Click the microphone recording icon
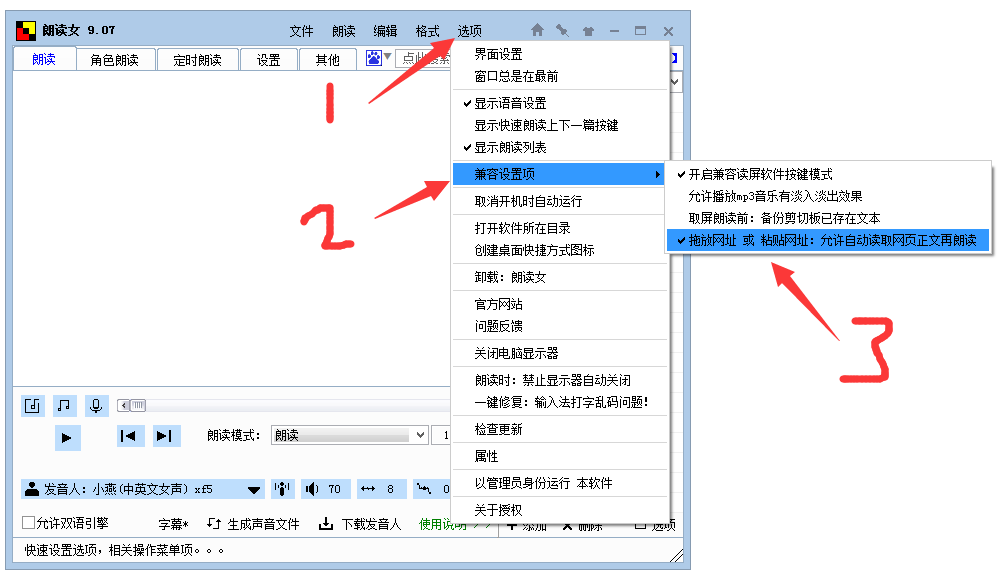The image size is (999, 575). click(x=96, y=406)
